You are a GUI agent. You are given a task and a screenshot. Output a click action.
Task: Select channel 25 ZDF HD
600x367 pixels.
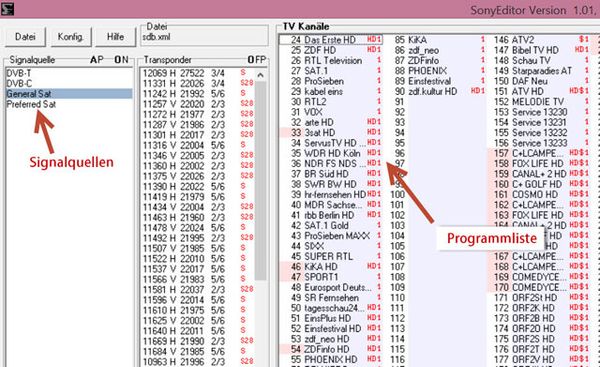[331, 50]
